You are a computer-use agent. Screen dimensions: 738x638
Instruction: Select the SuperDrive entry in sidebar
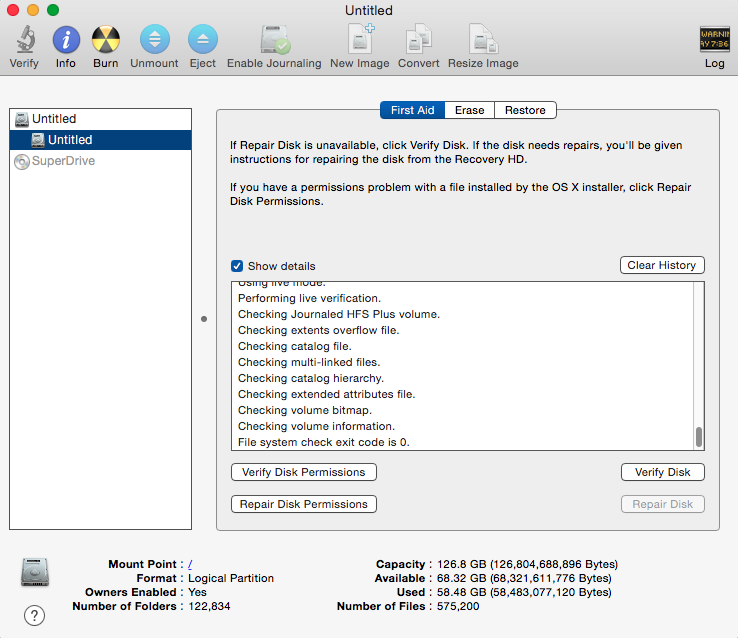click(x=100, y=161)
